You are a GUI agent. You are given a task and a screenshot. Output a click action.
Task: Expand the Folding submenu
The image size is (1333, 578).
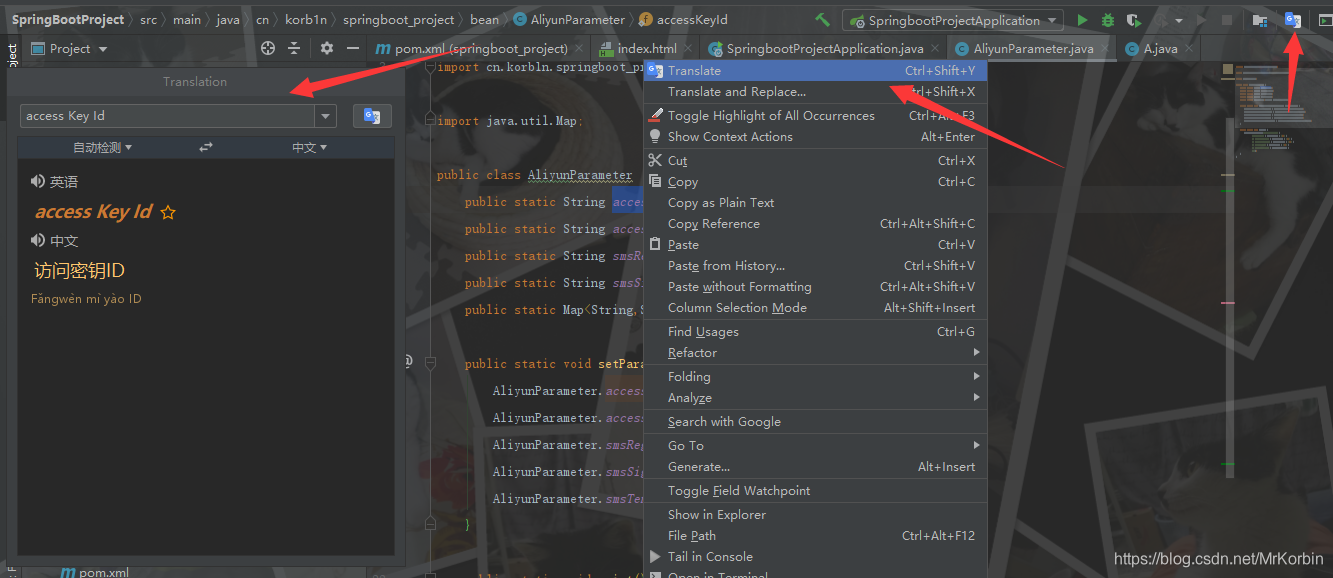point(815,376)
